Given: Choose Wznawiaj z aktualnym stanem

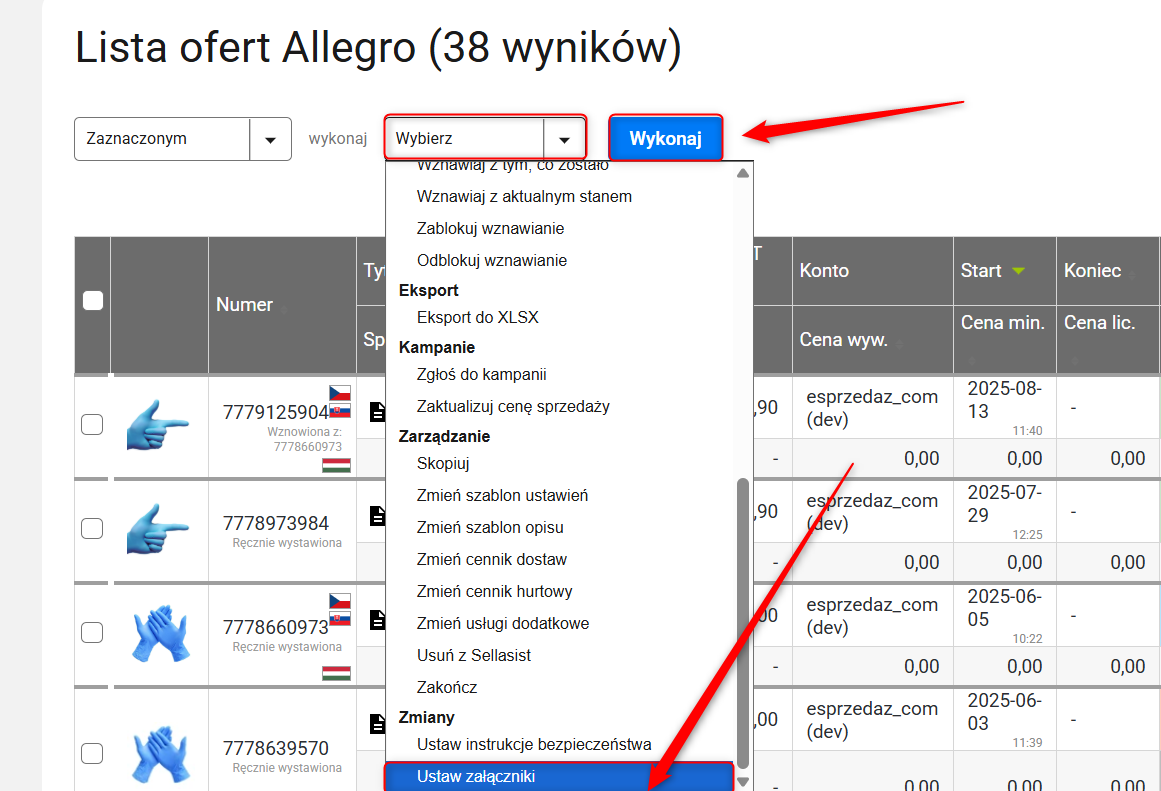Looking at the screenshot, I should click(524, 197).
